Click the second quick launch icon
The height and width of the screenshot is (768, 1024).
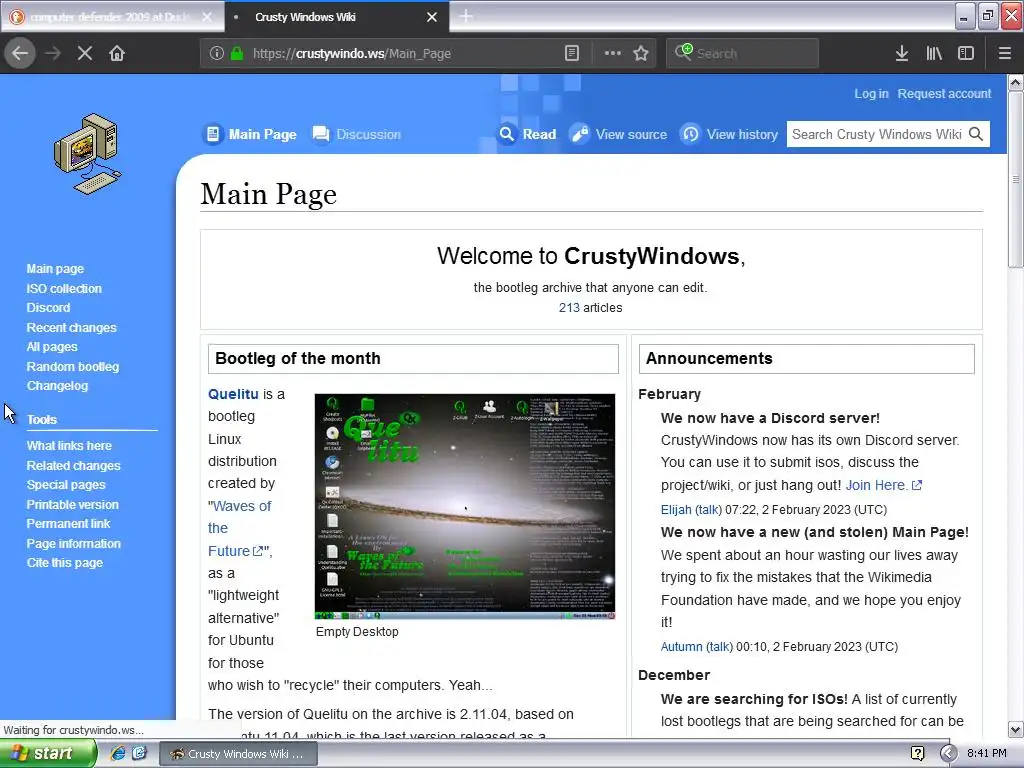[x=139, y=753]
